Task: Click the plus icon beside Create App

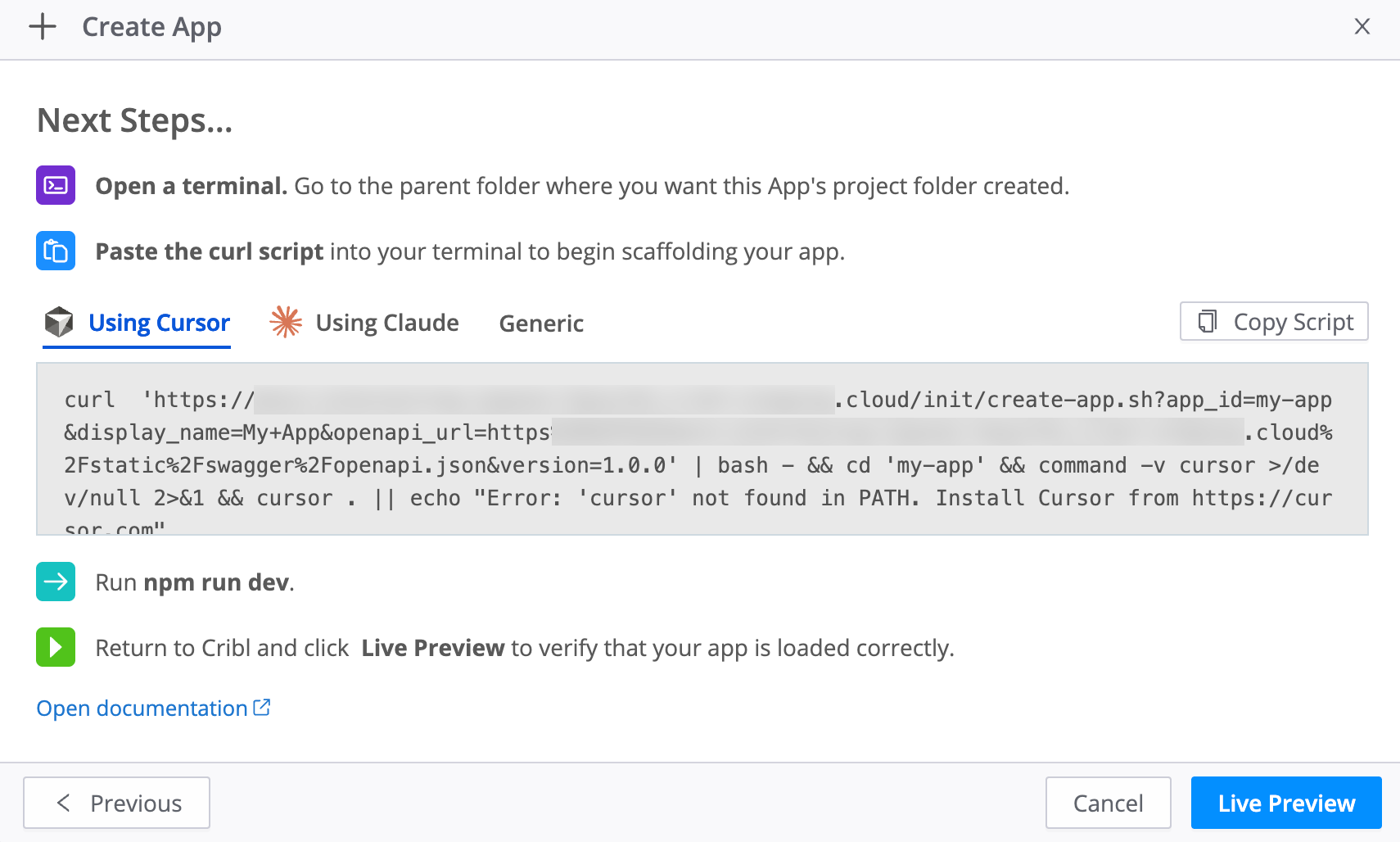Action: point(43,27)
